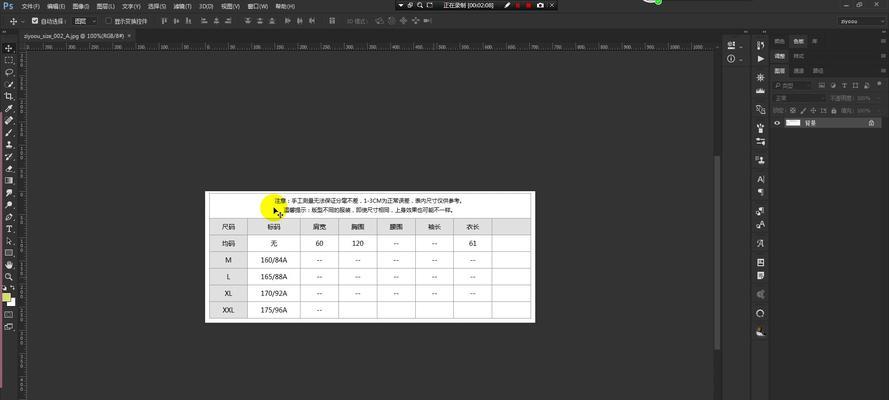Screen dimensions: 889x400
Task: Select the History Brush tool
Action: tap(9, 156)
